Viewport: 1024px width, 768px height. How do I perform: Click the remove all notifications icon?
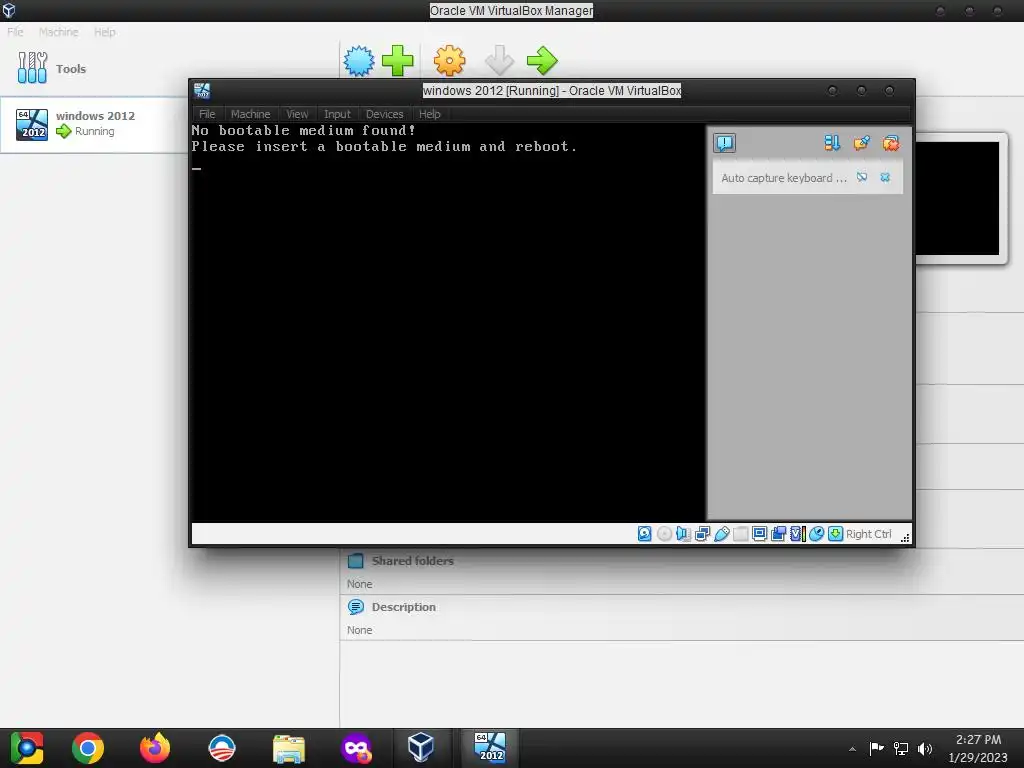point(891,143)
